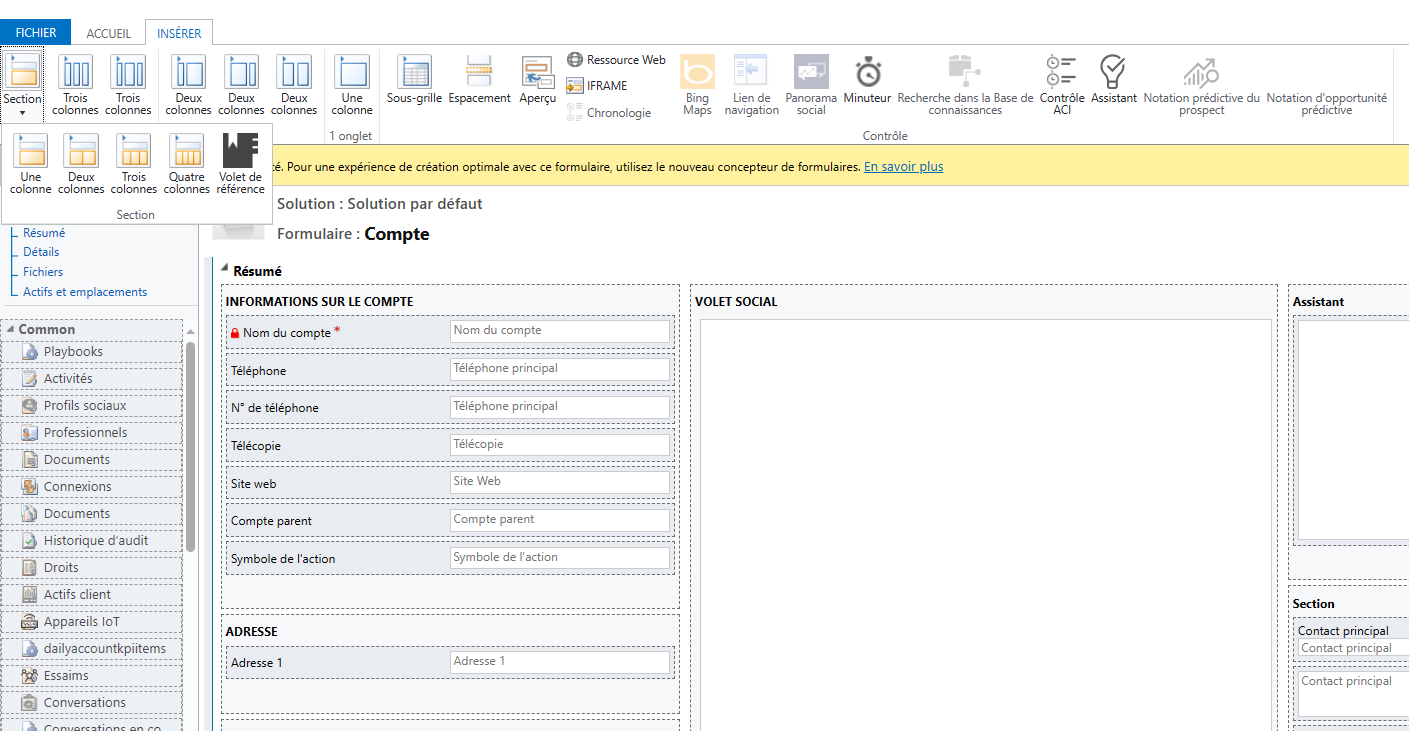The image size is (1409, 731).
Task: Select the Volet de référence section
Action: 240,164
